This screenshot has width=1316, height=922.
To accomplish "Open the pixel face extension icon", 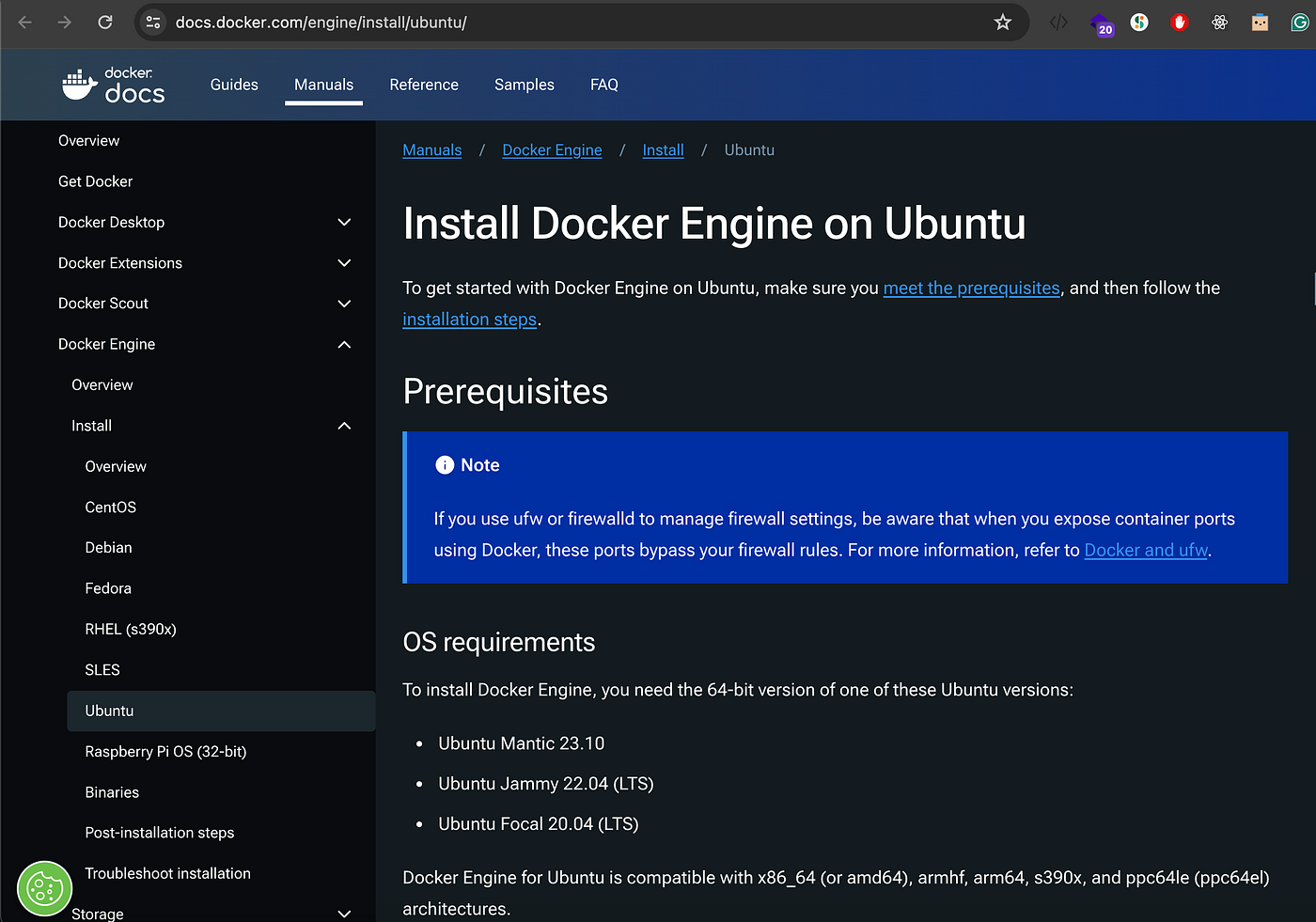I will pyautogui.click(x=1261, y=22).
